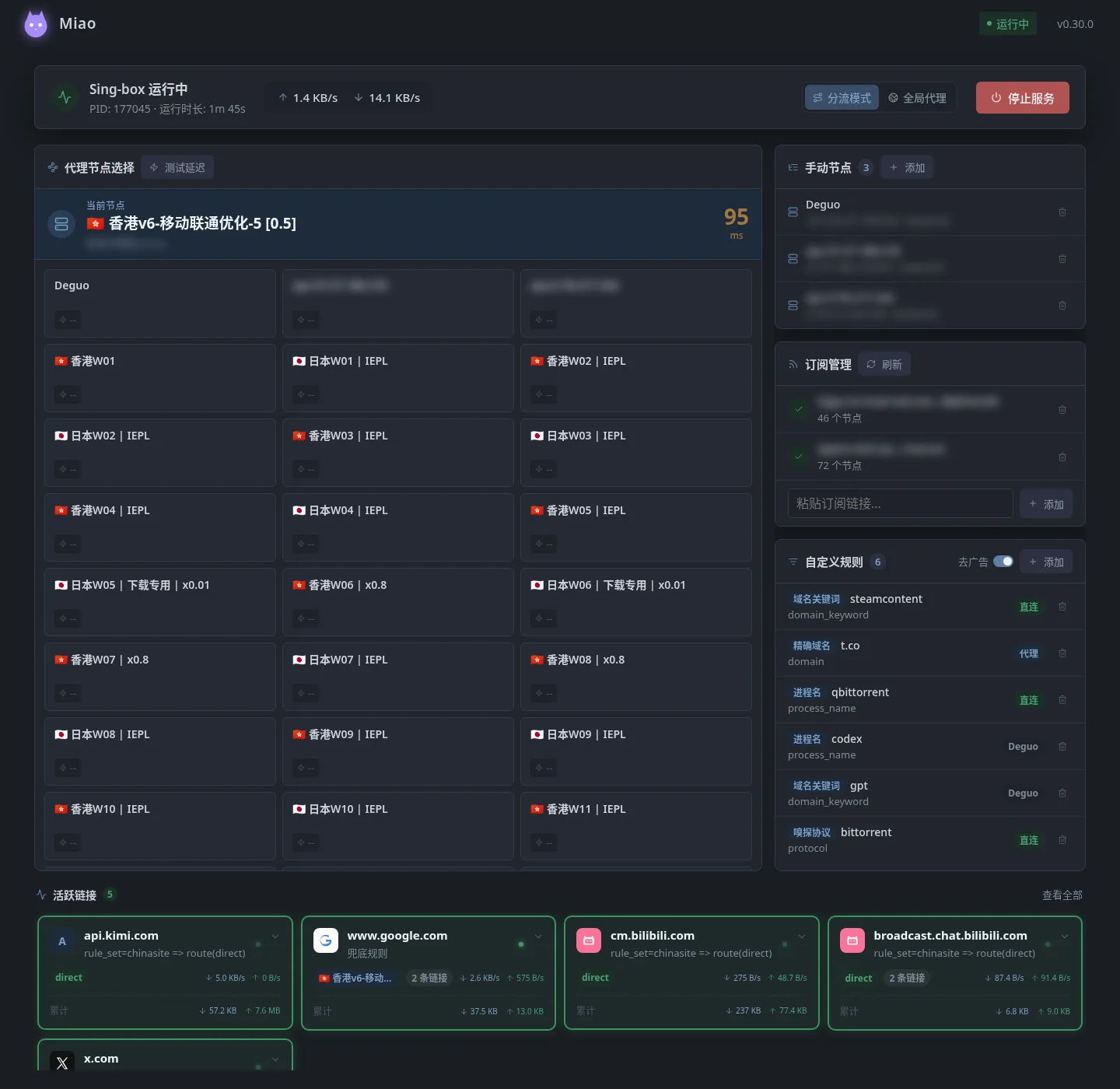The image size is (1120, 1089).
Task: Select the 日本W10 | IEPL node
Action: pyautogui.click(x=398, y=826)
